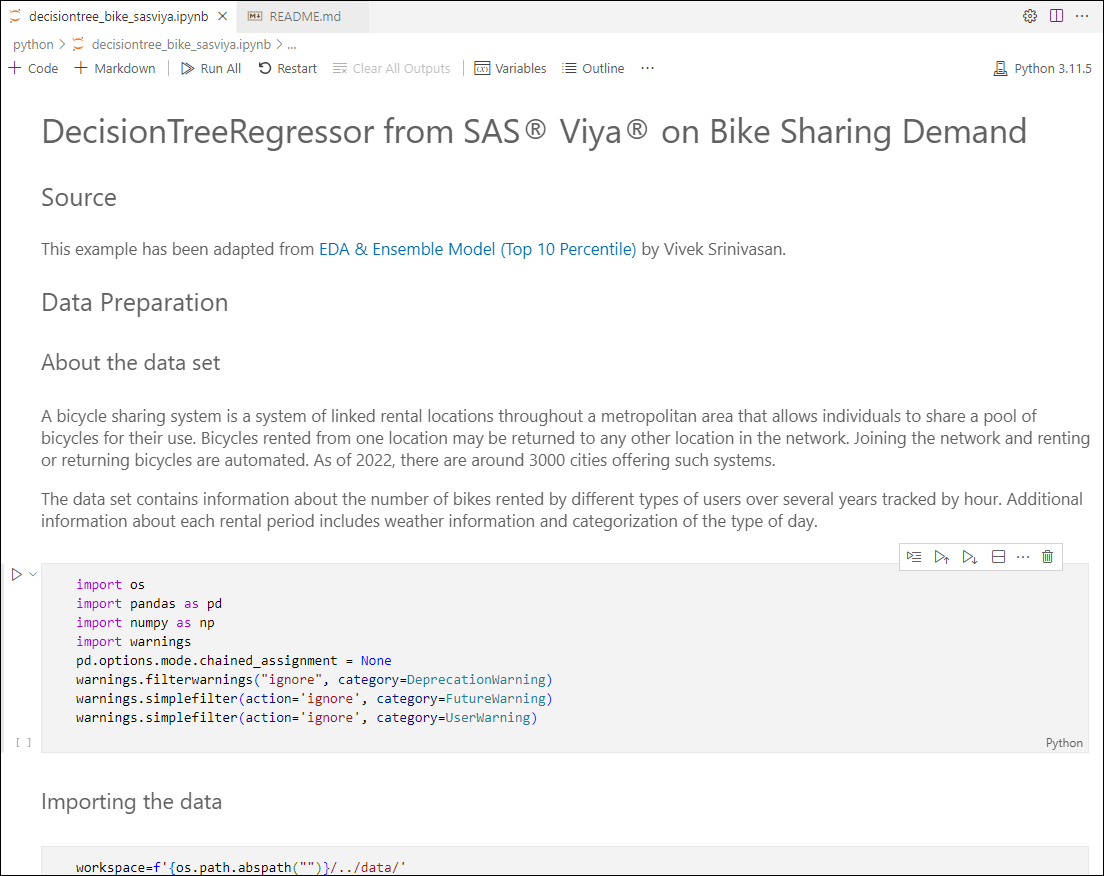This screenshot has height=876, width=1104.
Task: Select Python 3.11.5 kernel picker
Action: click(x=1043, y=68)
